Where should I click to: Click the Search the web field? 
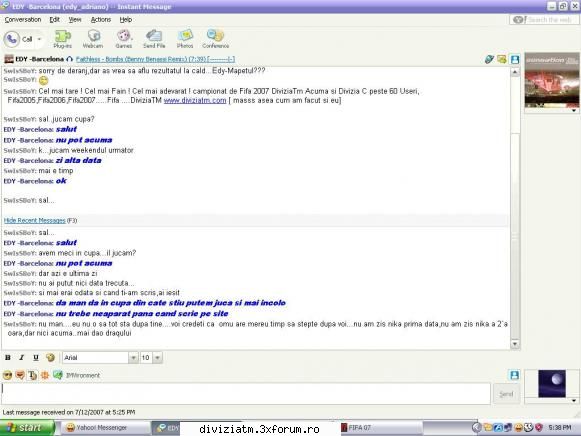(549, 20)
